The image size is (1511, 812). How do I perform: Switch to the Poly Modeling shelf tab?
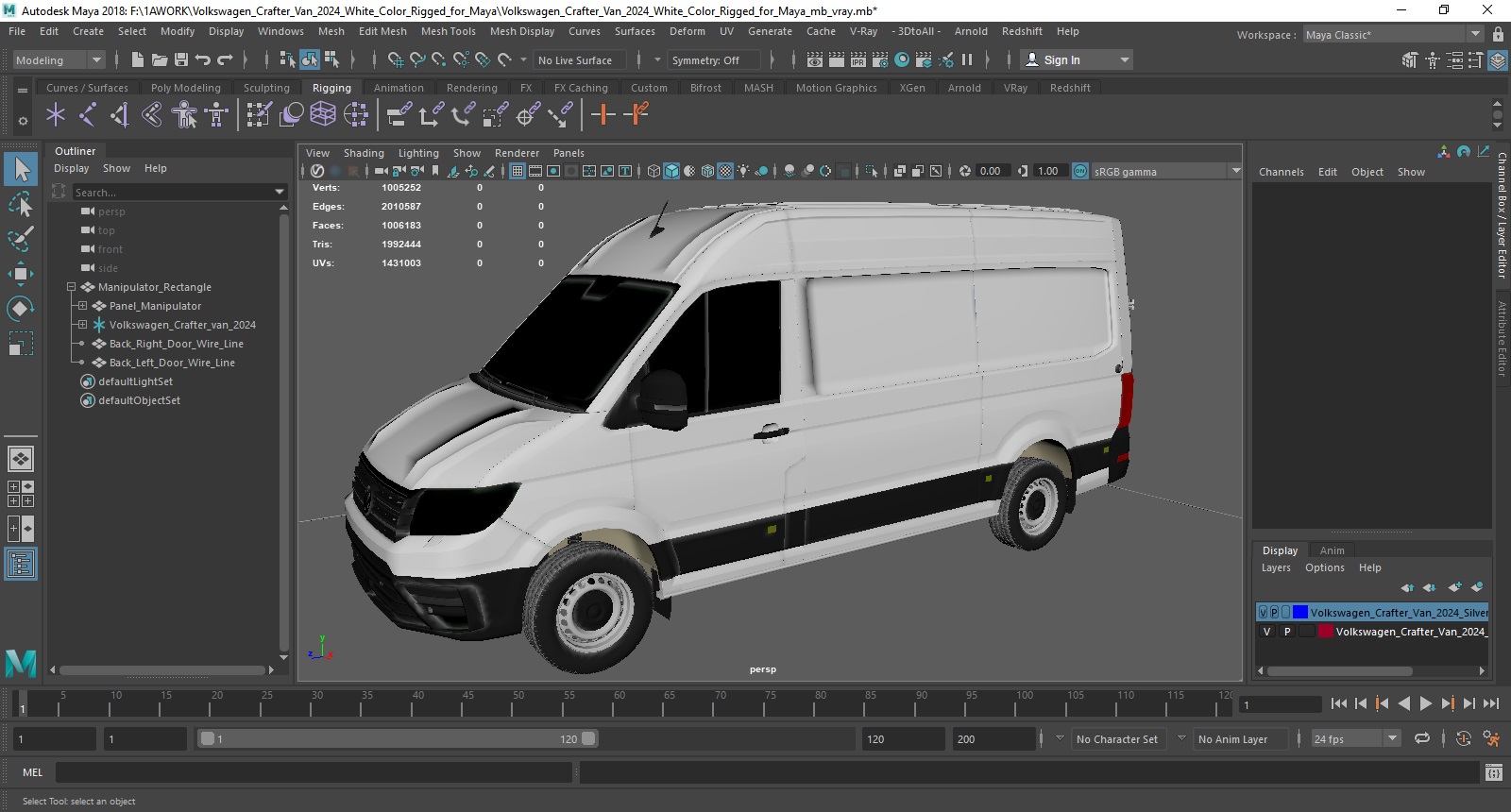tap(185, 88)
